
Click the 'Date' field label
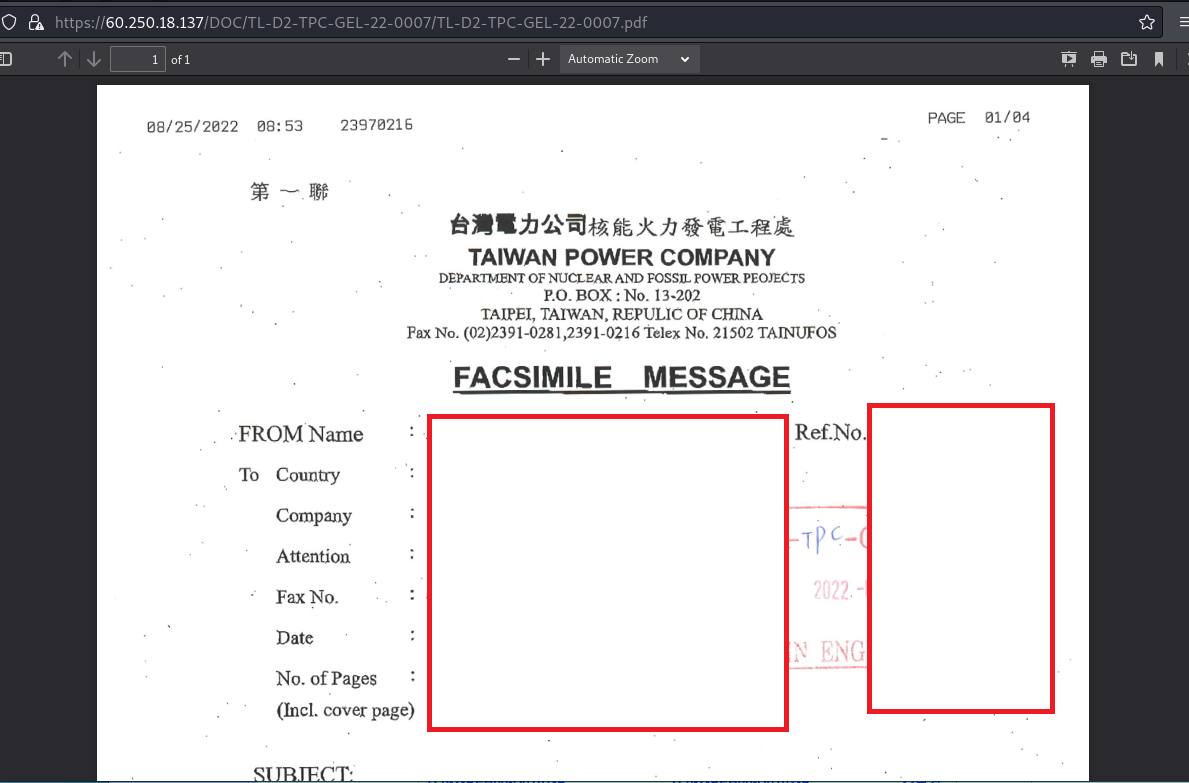click(x=295, y=638)
